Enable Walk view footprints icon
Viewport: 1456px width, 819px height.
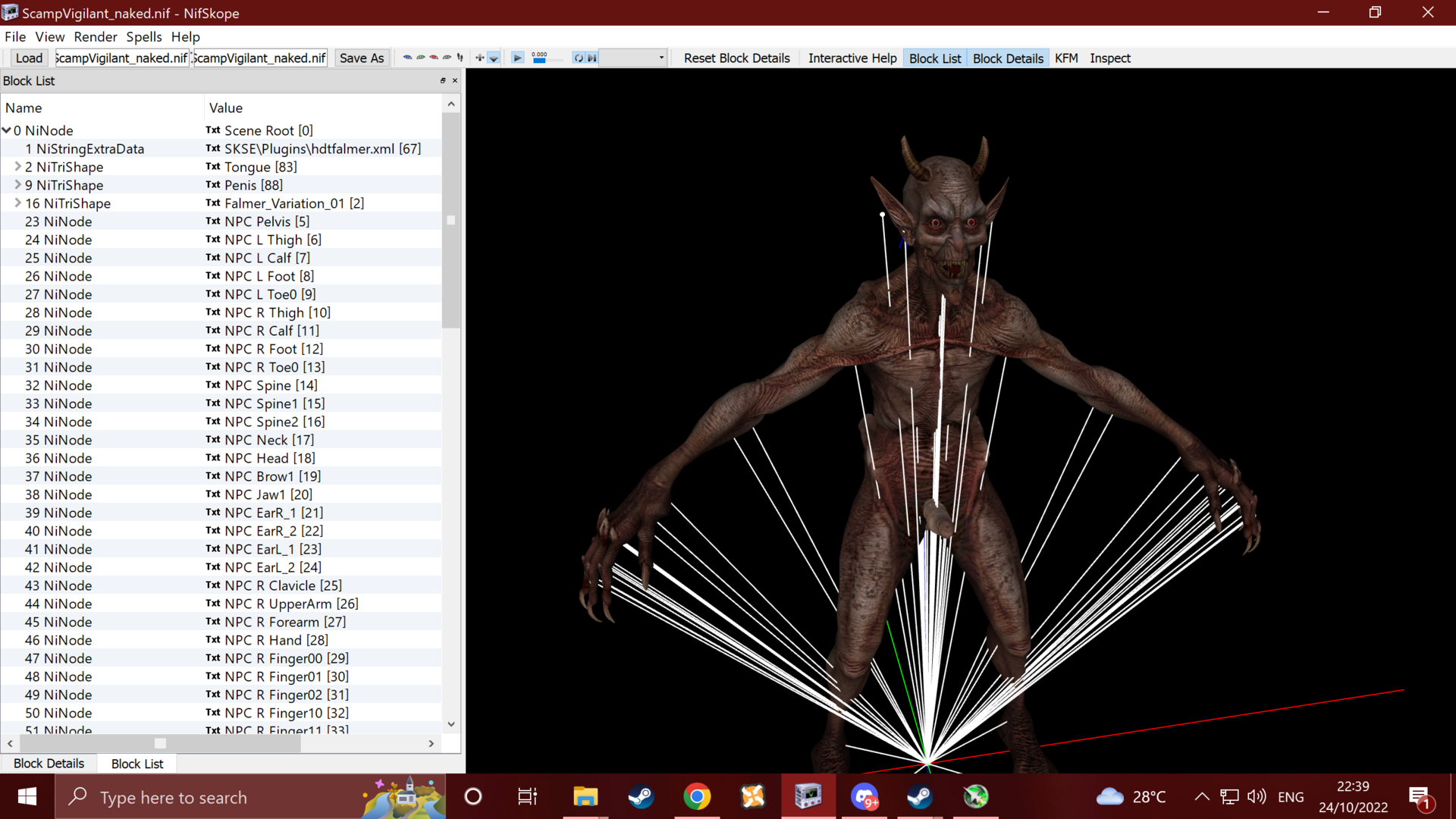[460, 58]
